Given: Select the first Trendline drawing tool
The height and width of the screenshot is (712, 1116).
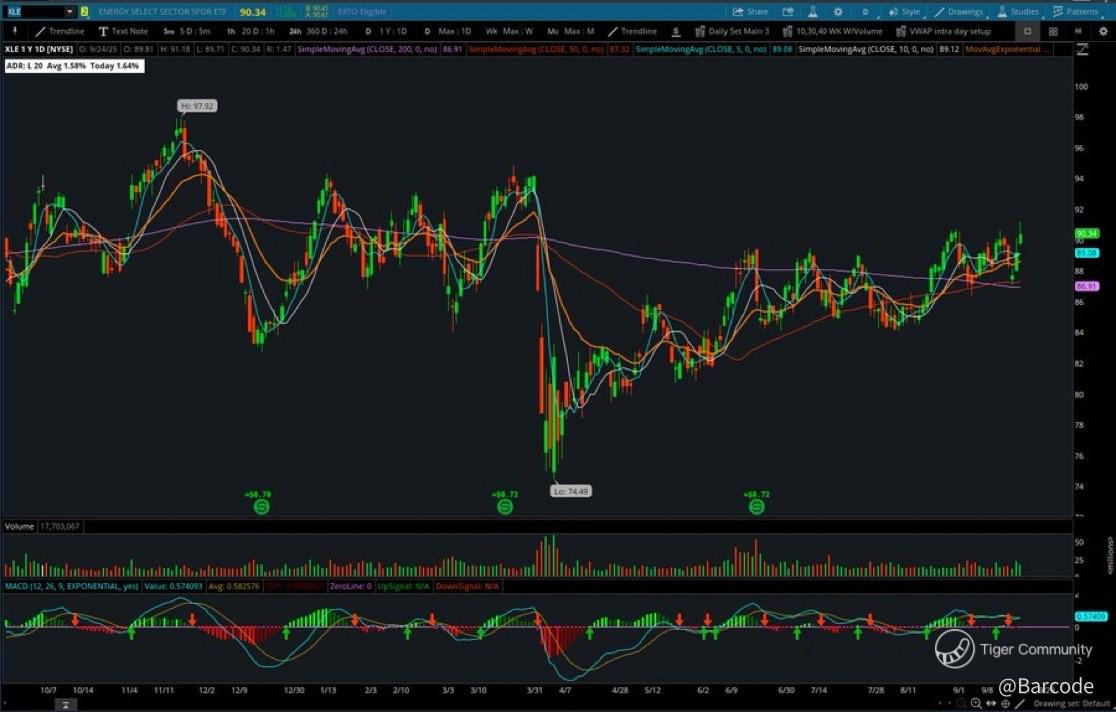Looking at the screenshot, I should [x=60, y=31].
